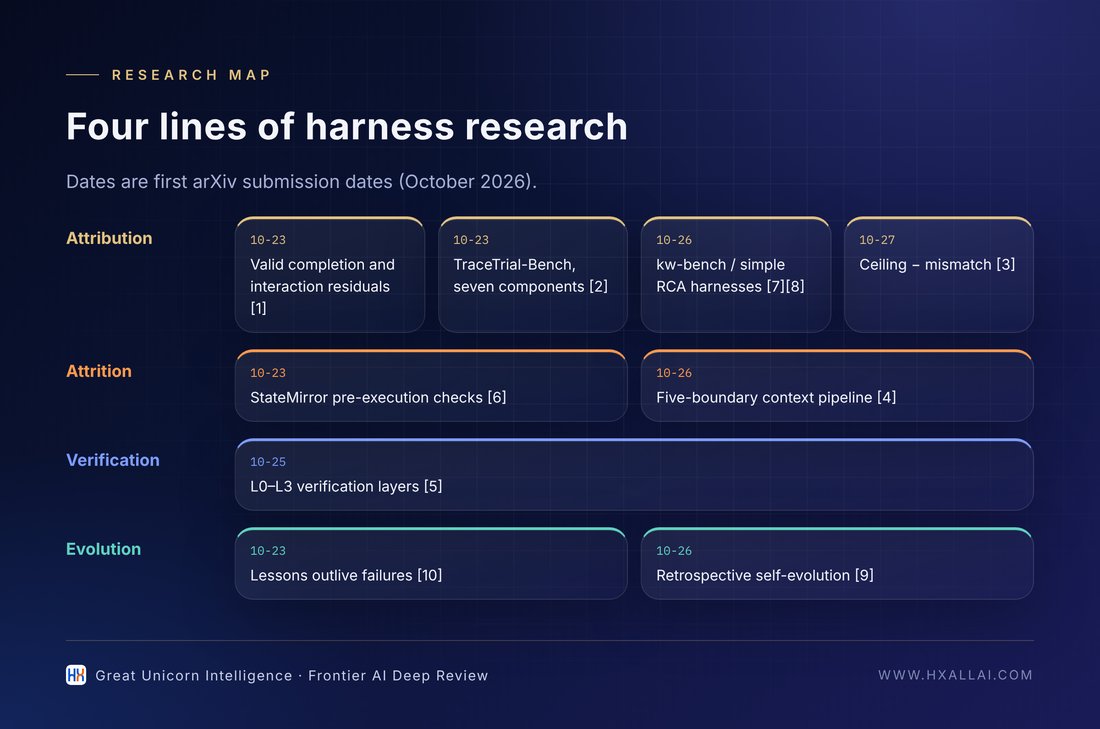Viewport: 1100px width, 729px height.
Task: Select 'StateMirror pre-execution checks [6]' card
Action: (x=431, y=385)
